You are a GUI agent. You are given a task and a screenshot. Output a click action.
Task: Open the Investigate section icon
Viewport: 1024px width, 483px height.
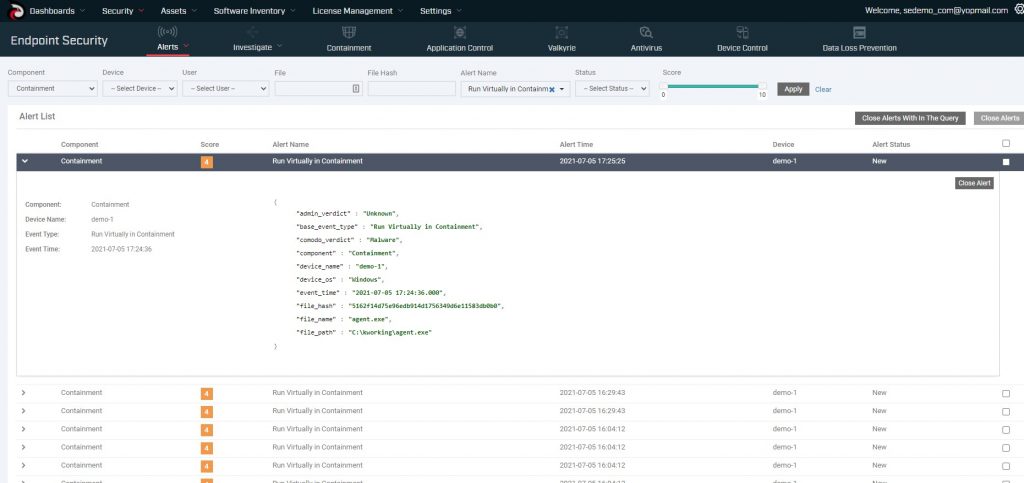(x=253, y=33)
